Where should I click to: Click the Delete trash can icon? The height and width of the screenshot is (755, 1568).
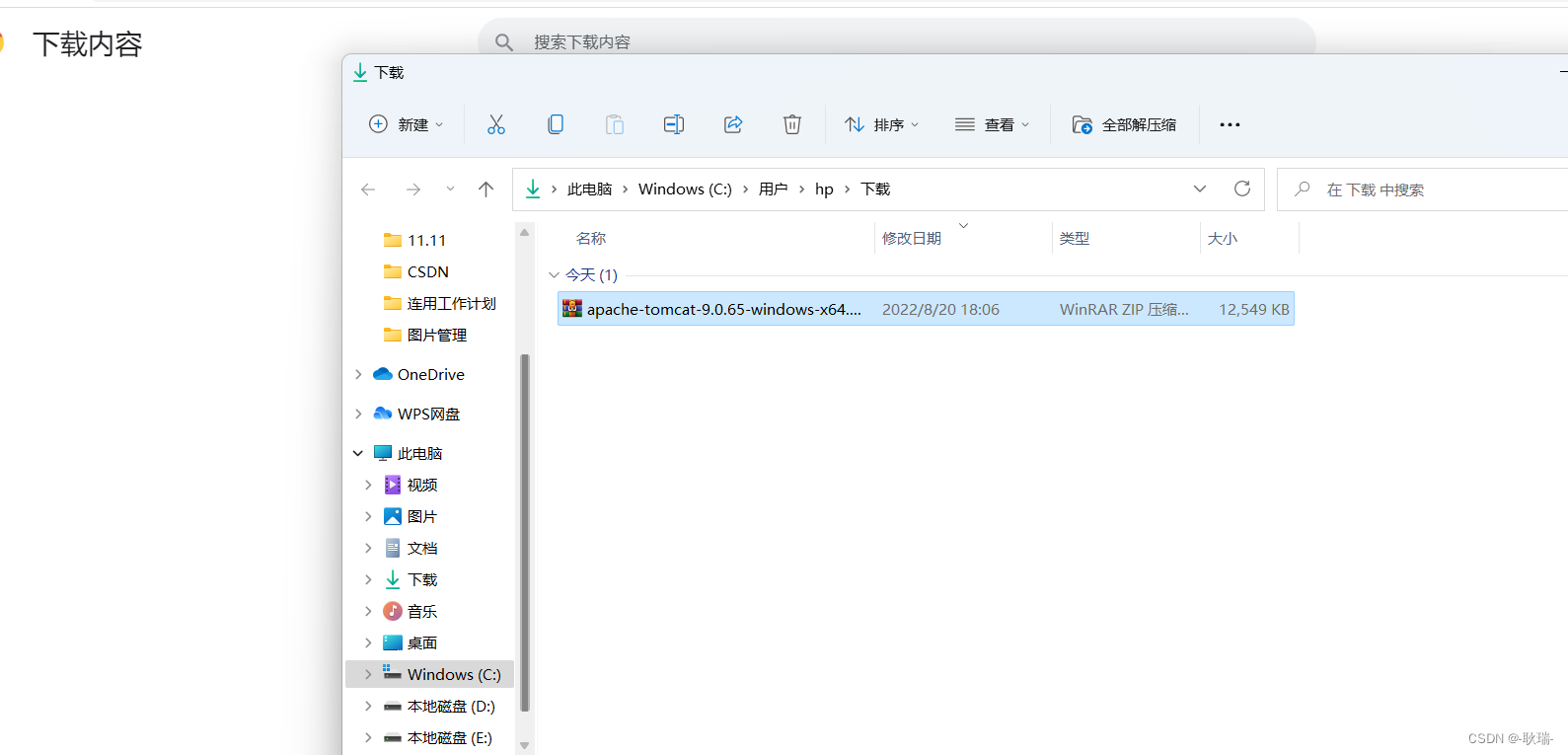[792, 124]
